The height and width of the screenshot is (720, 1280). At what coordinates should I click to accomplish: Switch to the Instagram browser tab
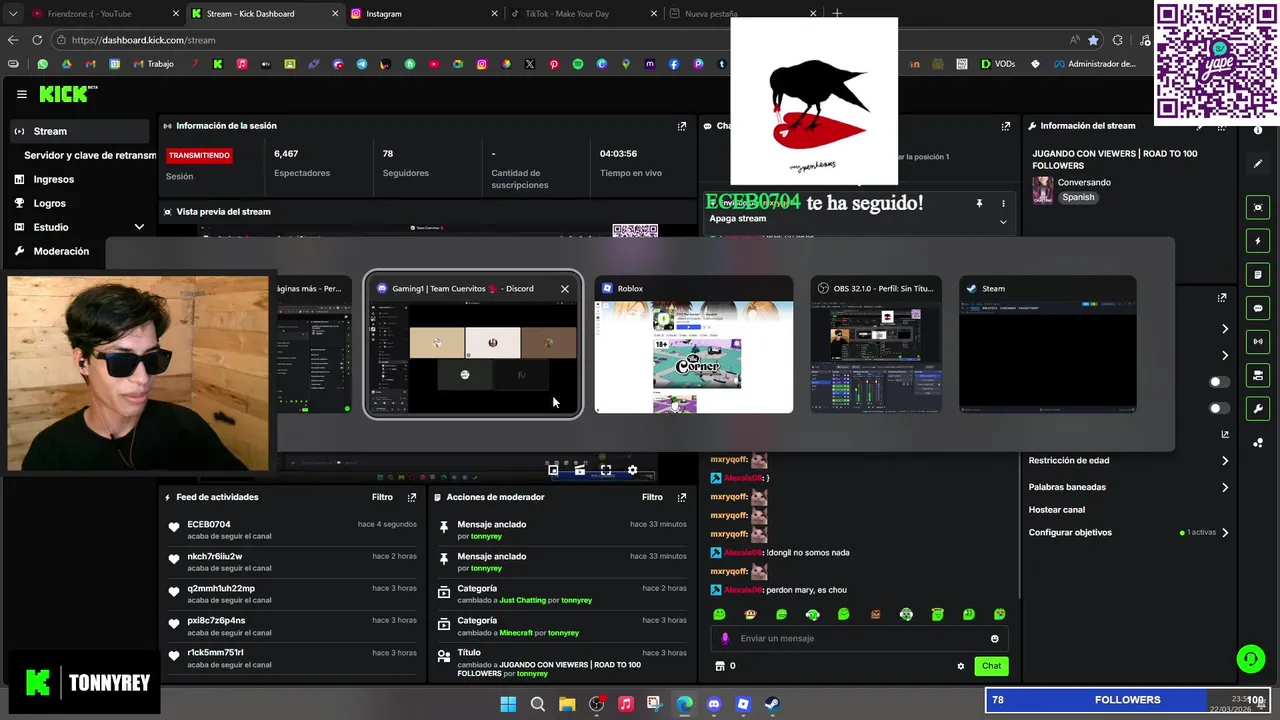pyautogui.click(x=423, y=14)
